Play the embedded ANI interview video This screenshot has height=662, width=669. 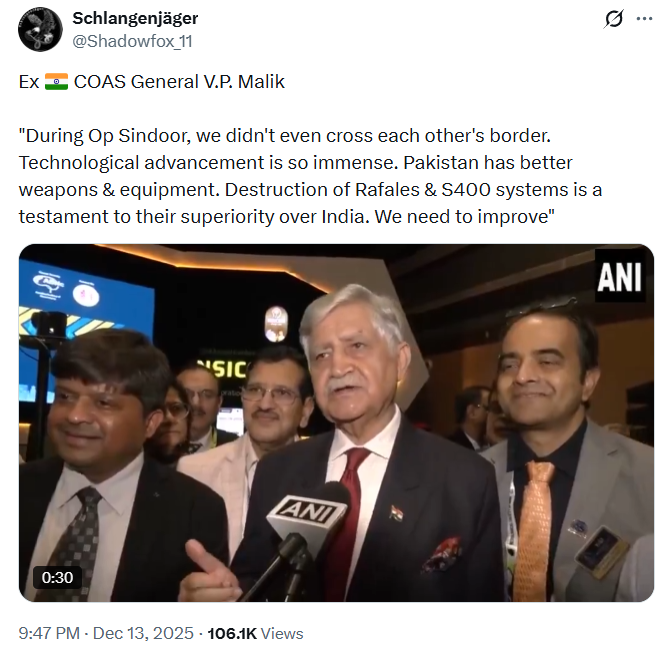(336, 423)
